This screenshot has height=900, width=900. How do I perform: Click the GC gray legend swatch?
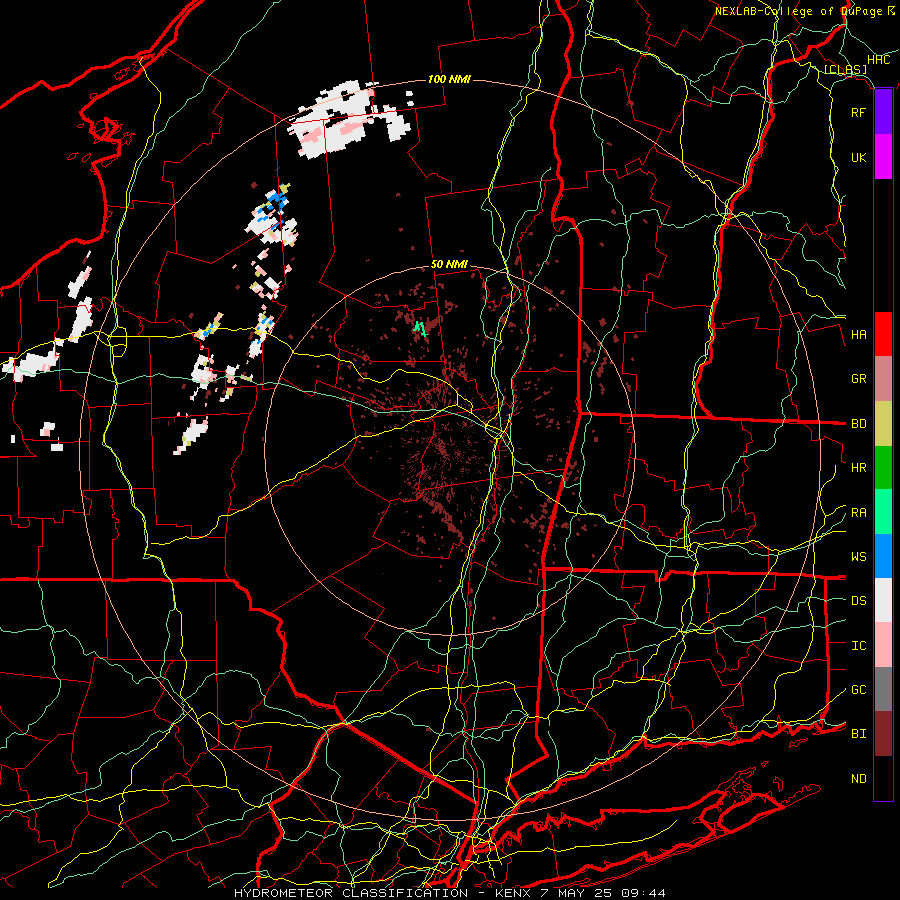pos(883,689)
